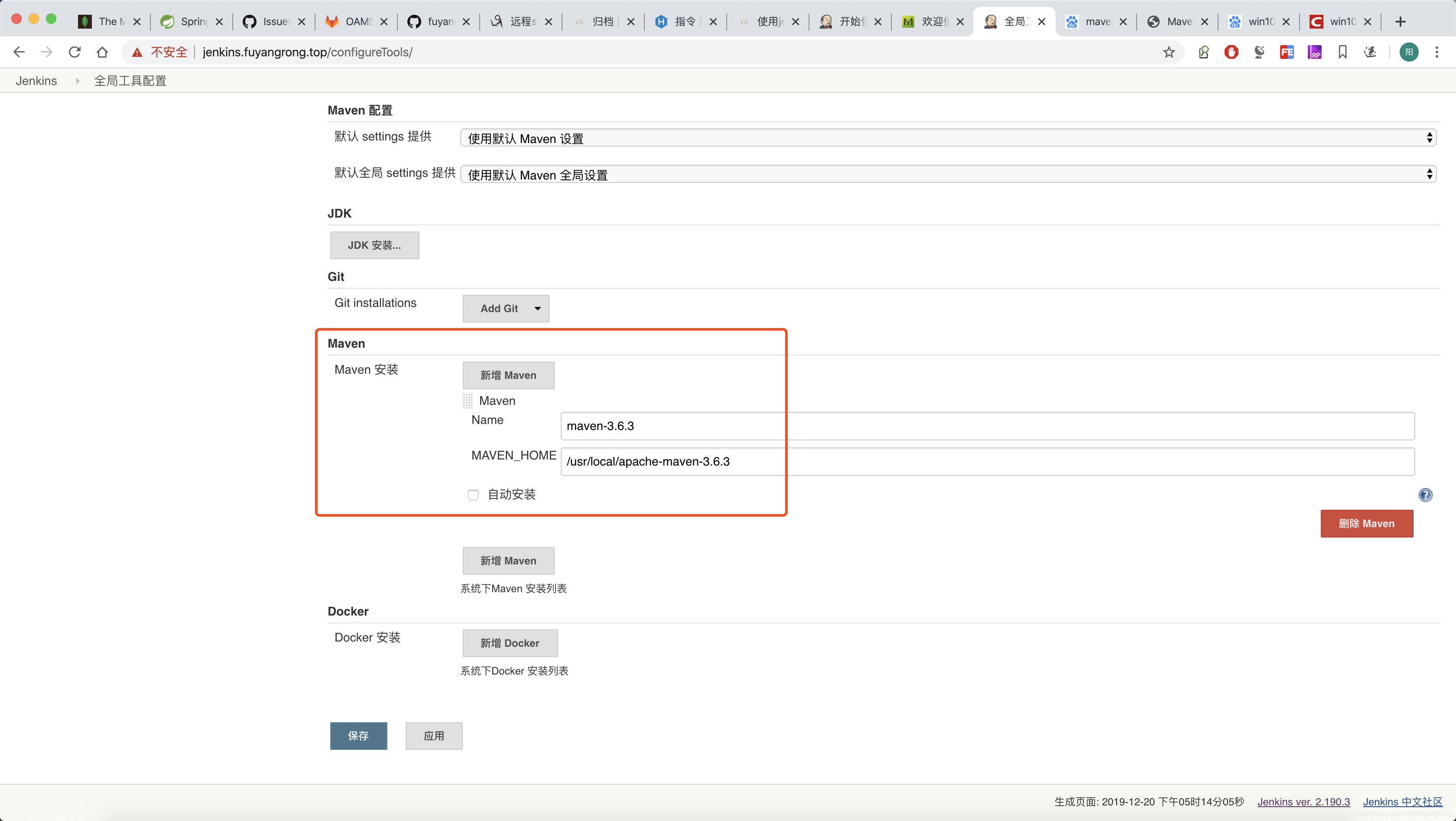The height and width of the screenshot is (821, 1456).
Task: Reload the Jenkins page
Action: 75,52
